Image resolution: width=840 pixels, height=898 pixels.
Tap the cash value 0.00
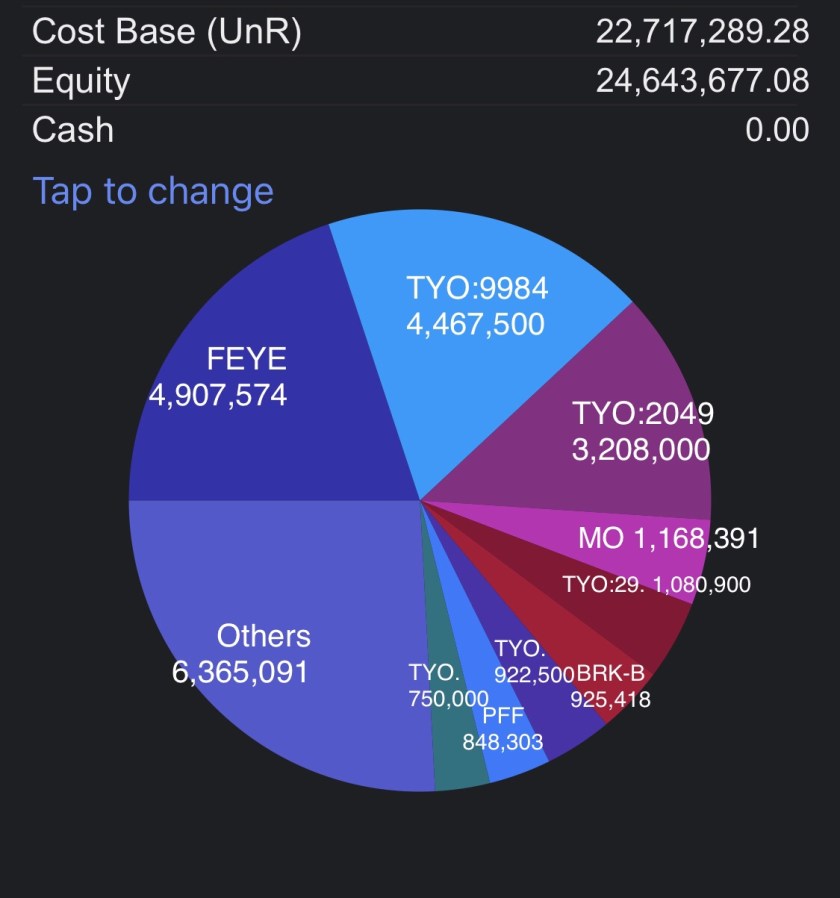[x=777, y=130]
